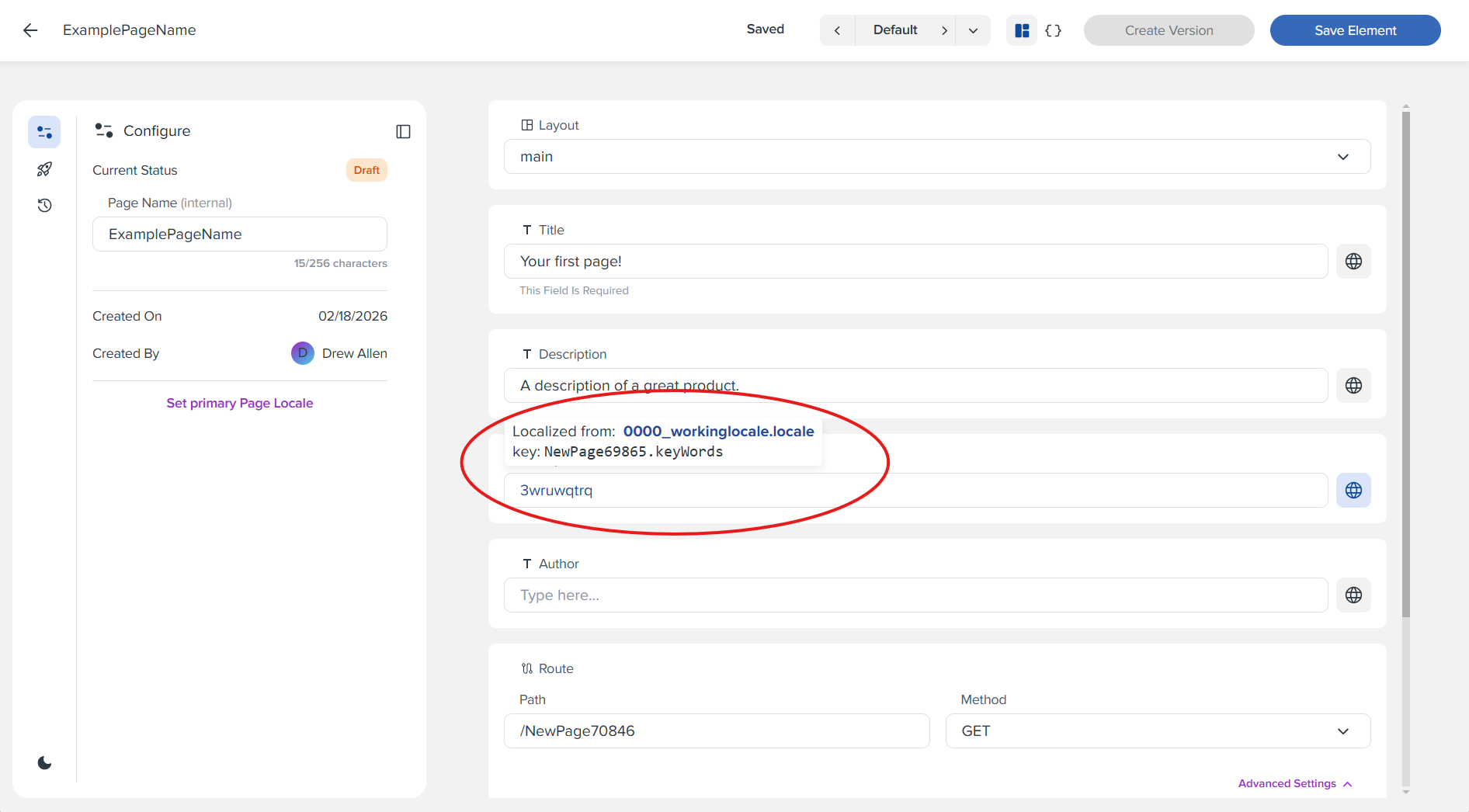Open the Method dropdown showing GET
The image size is (1469, 812).
(1157, 731)
